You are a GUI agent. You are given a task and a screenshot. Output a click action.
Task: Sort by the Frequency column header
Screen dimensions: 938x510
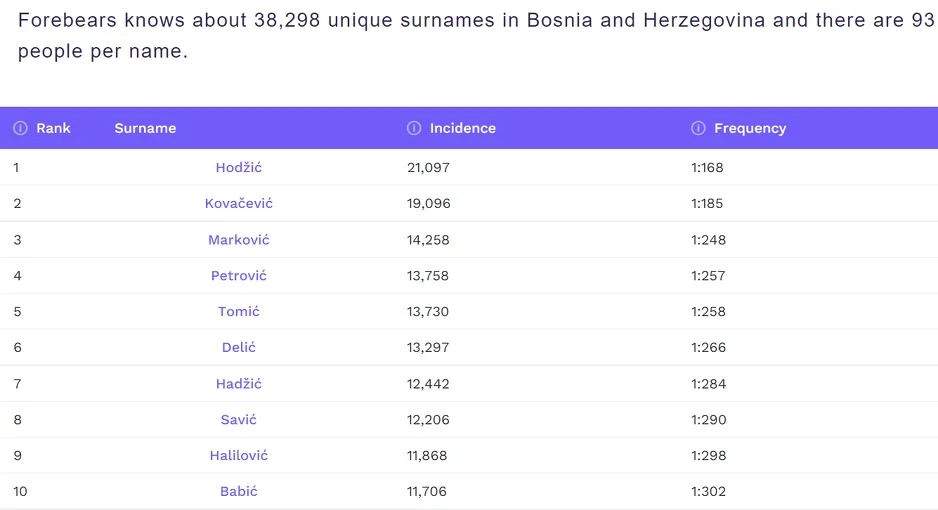pyautogui.click(x=750, y=128)
